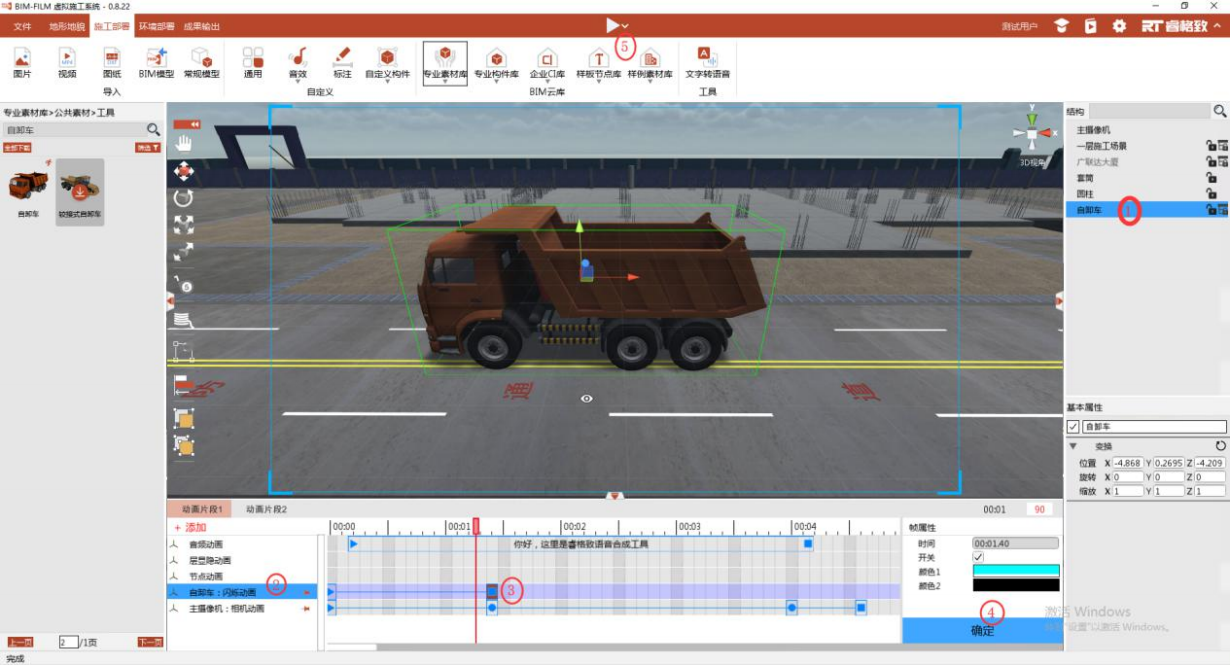Click the search magnifier in material library
Image resolution: width=1232 pixels, height=665 pixels.
click(x=153, y=130)
